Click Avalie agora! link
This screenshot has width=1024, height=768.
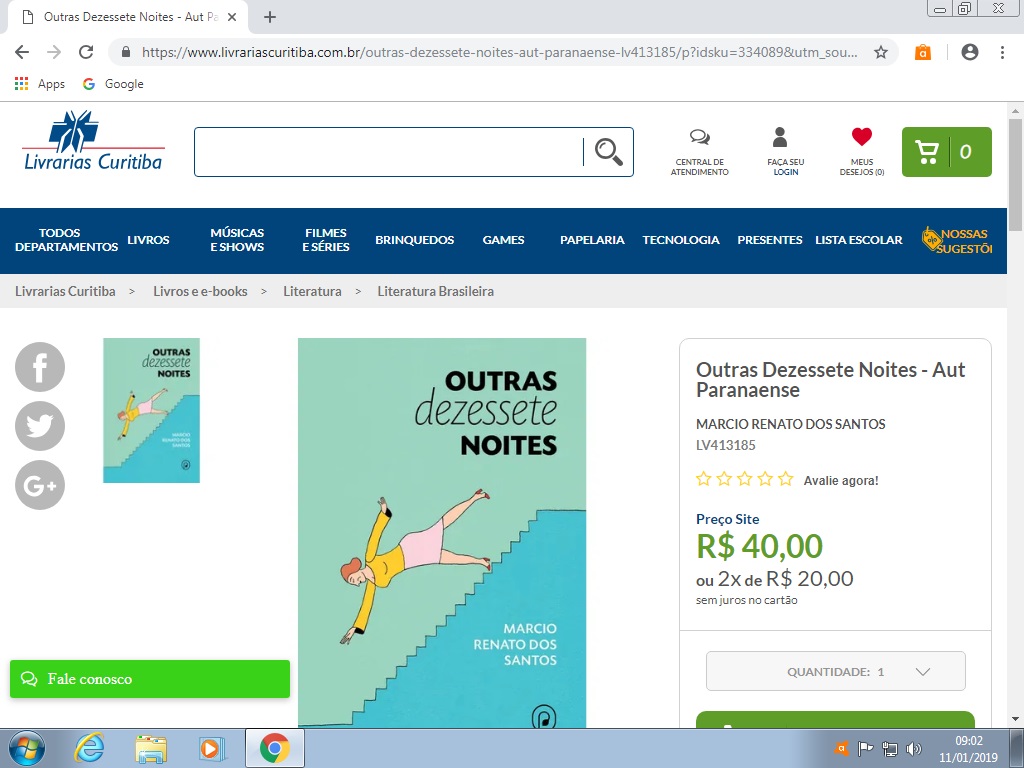click(840, 481)
